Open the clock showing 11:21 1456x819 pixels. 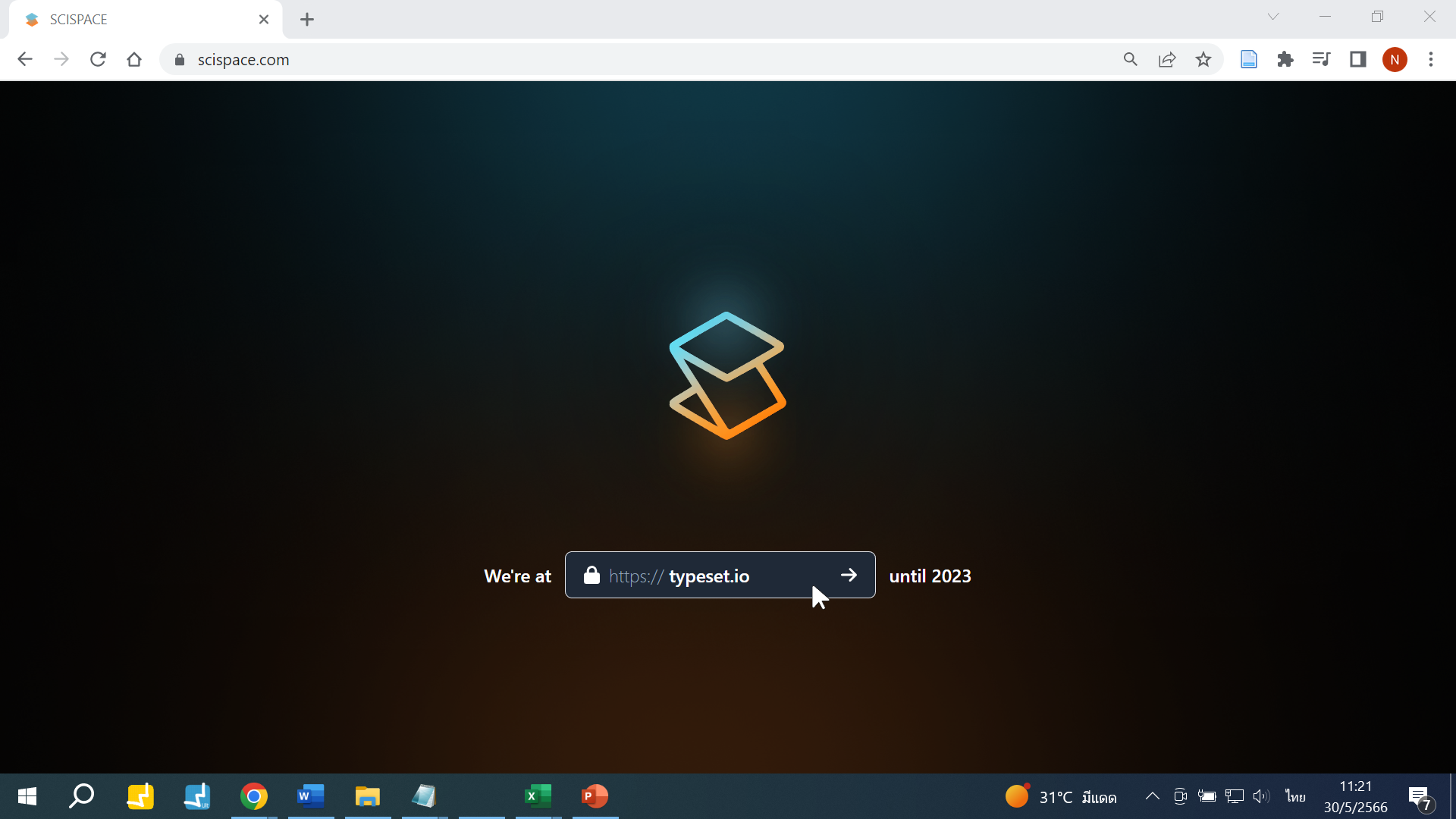[x=1356, y=796]
